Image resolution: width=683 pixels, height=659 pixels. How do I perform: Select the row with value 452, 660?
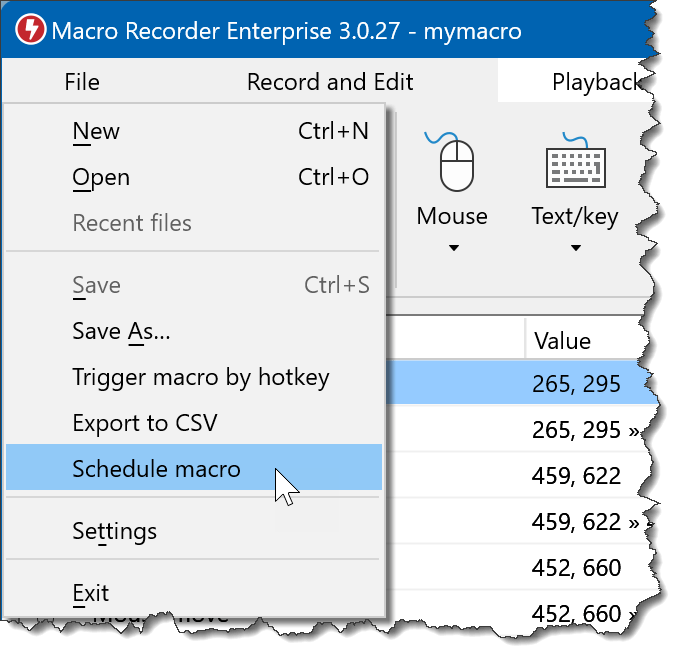pos(578,568)
